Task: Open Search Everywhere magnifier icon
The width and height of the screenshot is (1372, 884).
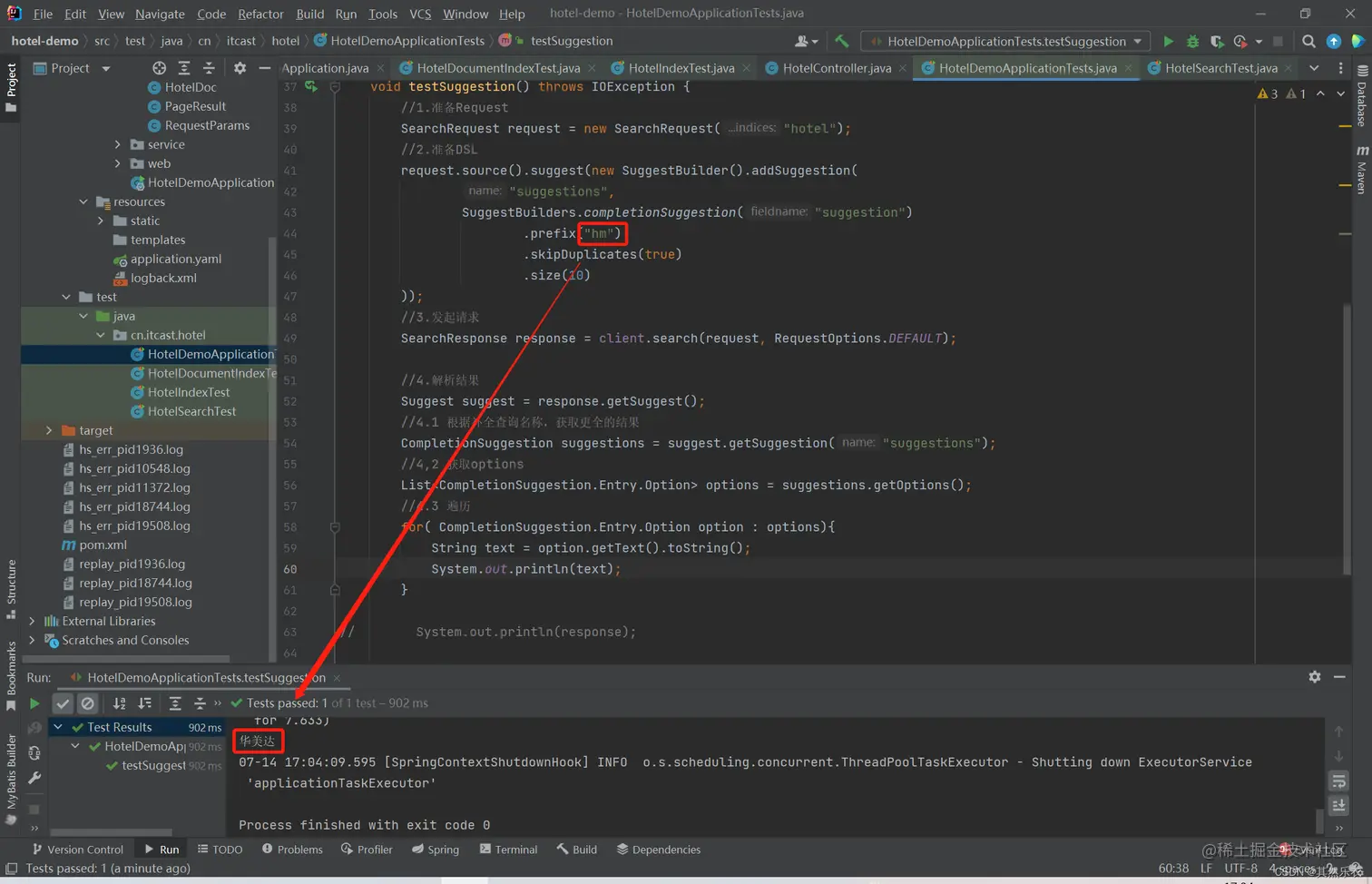Action: (1308, 41)
